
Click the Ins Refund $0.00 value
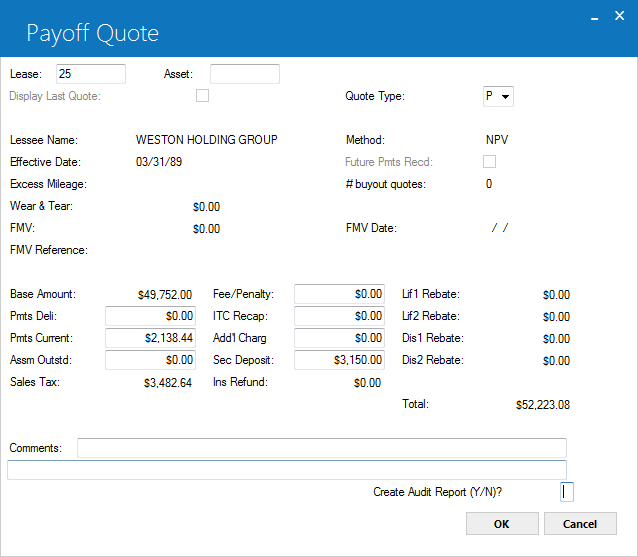(367, 382)
